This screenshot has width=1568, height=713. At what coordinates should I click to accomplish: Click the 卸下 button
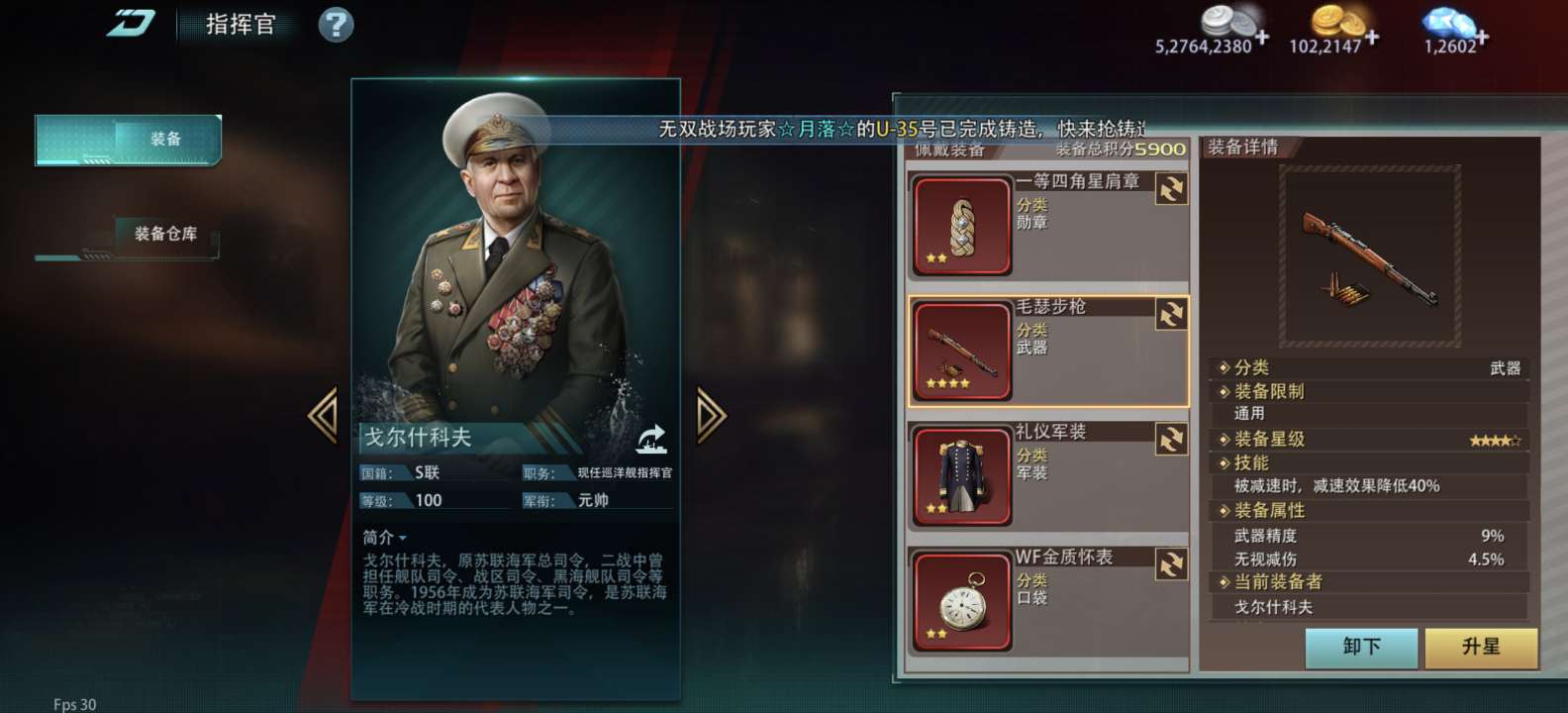click(x=1361, y=648)
